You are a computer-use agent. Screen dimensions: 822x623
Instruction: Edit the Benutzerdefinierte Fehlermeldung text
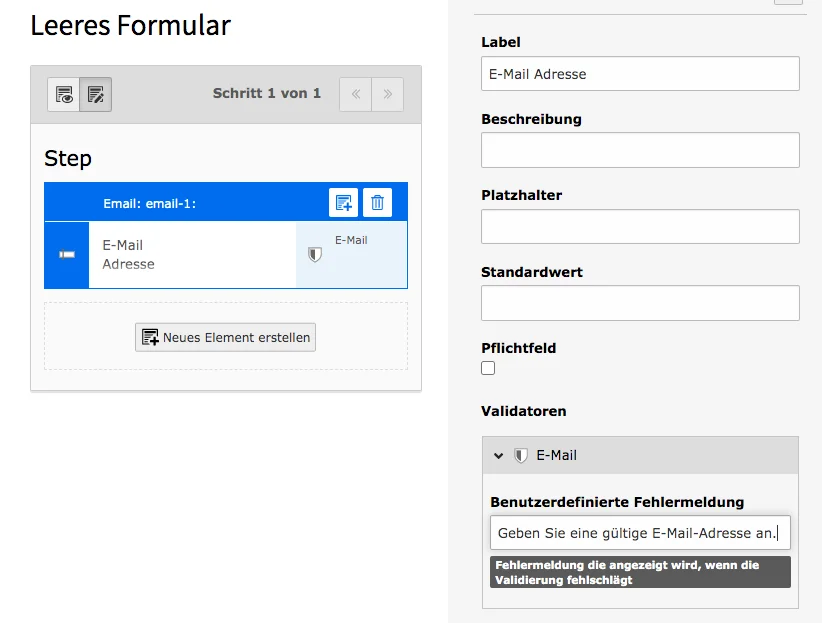point(638,532)
